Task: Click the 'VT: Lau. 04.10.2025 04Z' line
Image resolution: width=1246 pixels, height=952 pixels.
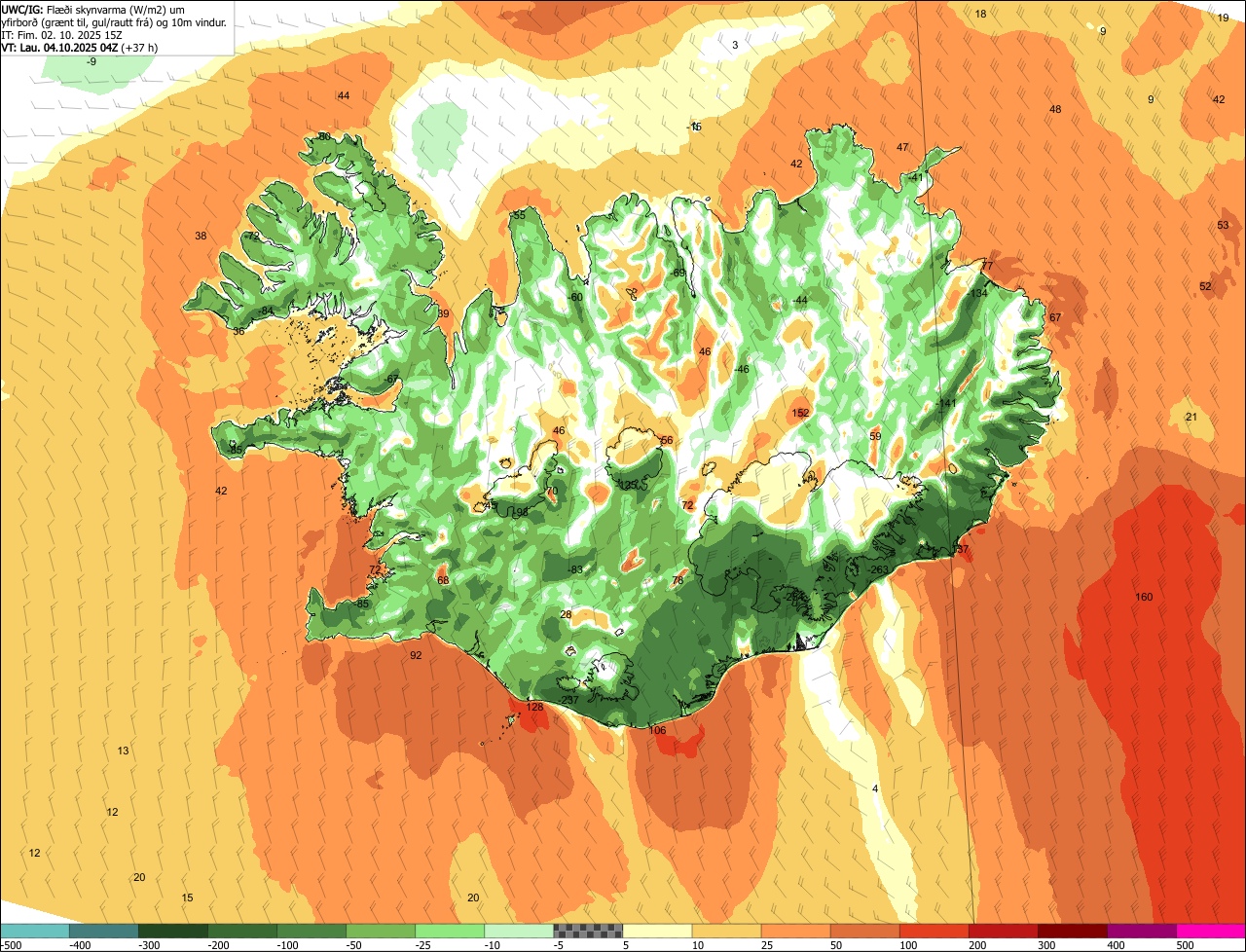Action: tap(79, 47)
